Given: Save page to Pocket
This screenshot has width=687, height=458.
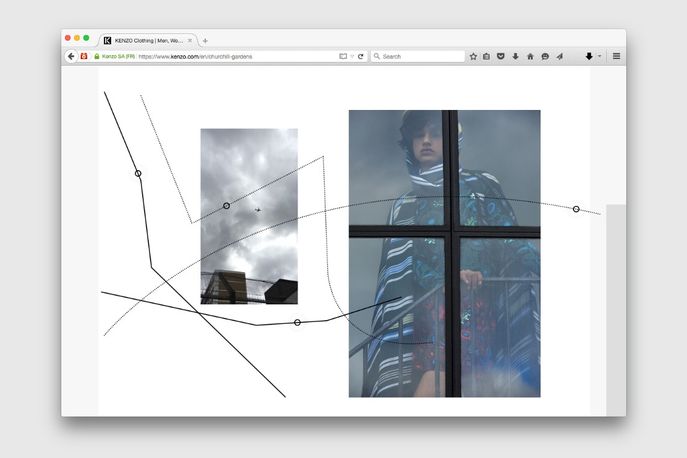Looking at the screenshot, I should tap(501, 57).
